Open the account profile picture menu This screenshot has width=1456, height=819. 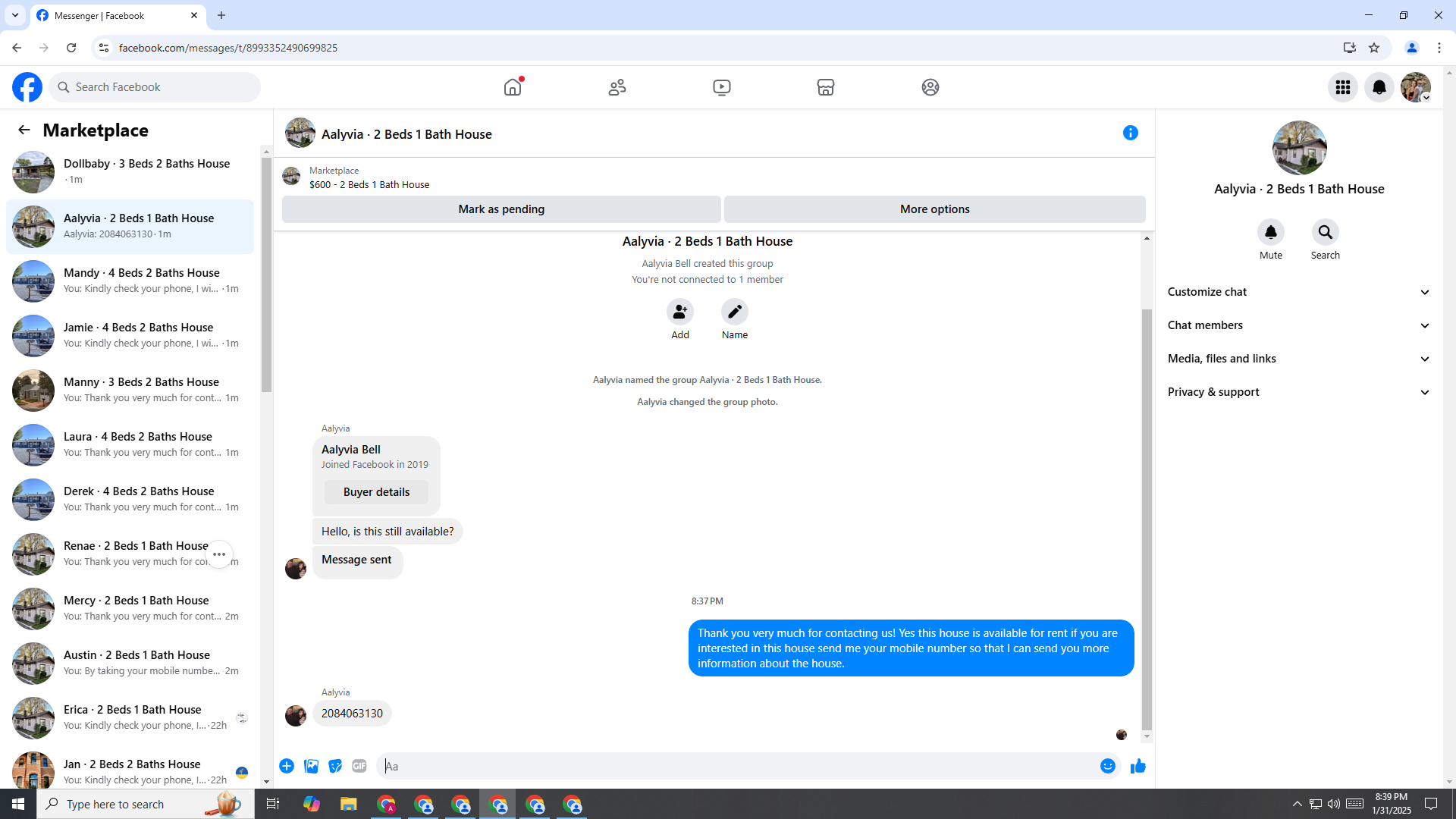pos(1416,87)
